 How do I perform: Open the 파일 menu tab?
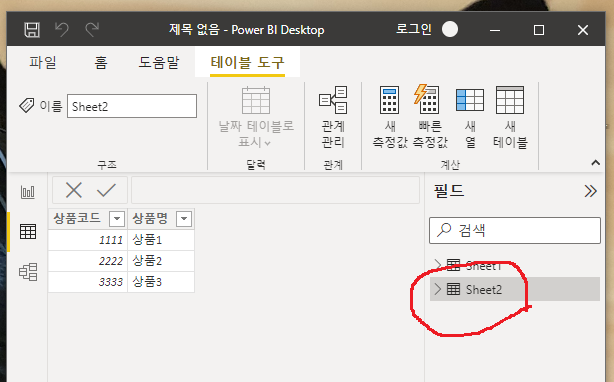(43, 62)
